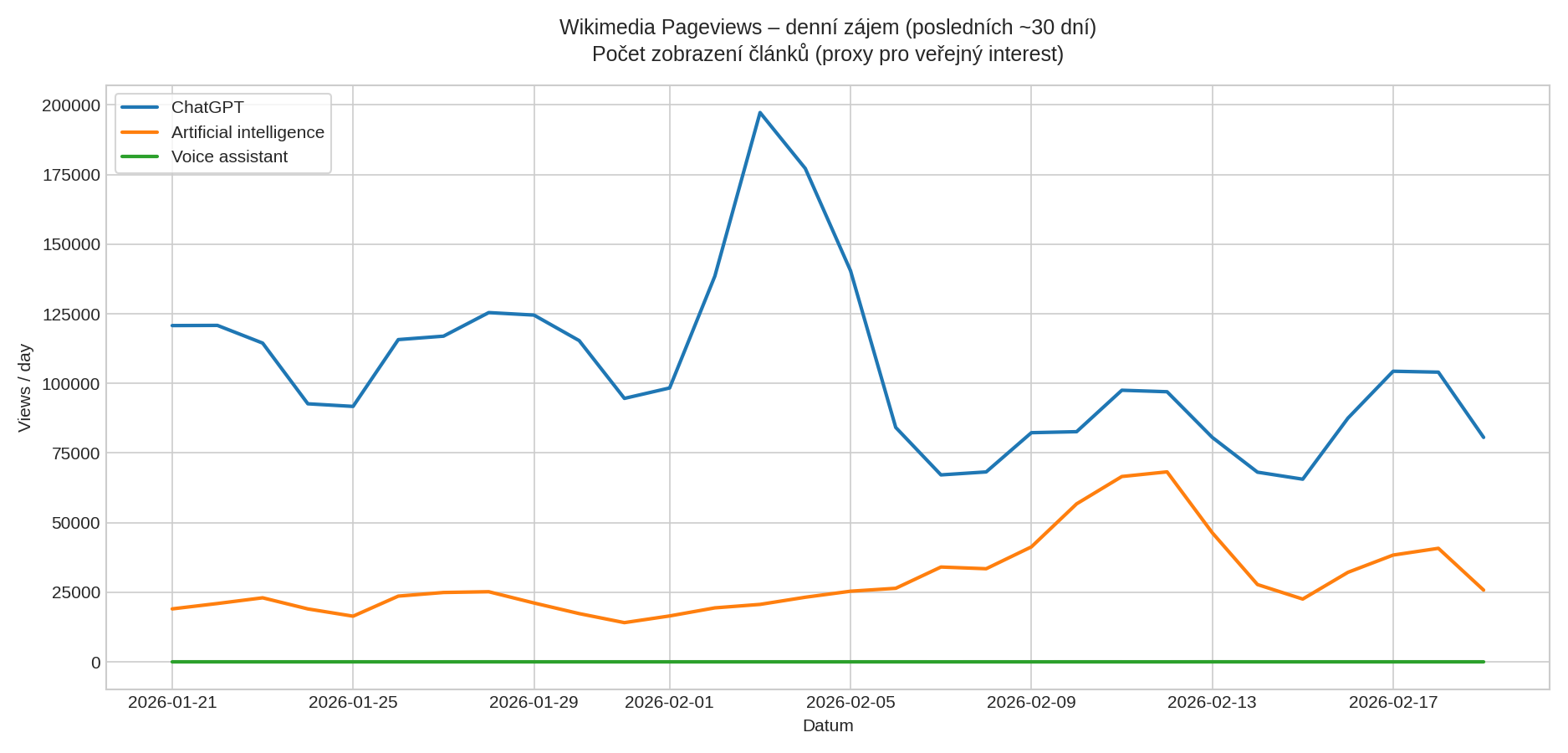Select the Datum axis label
Viewport: 1568px width, 753px height.
[827, 725]
